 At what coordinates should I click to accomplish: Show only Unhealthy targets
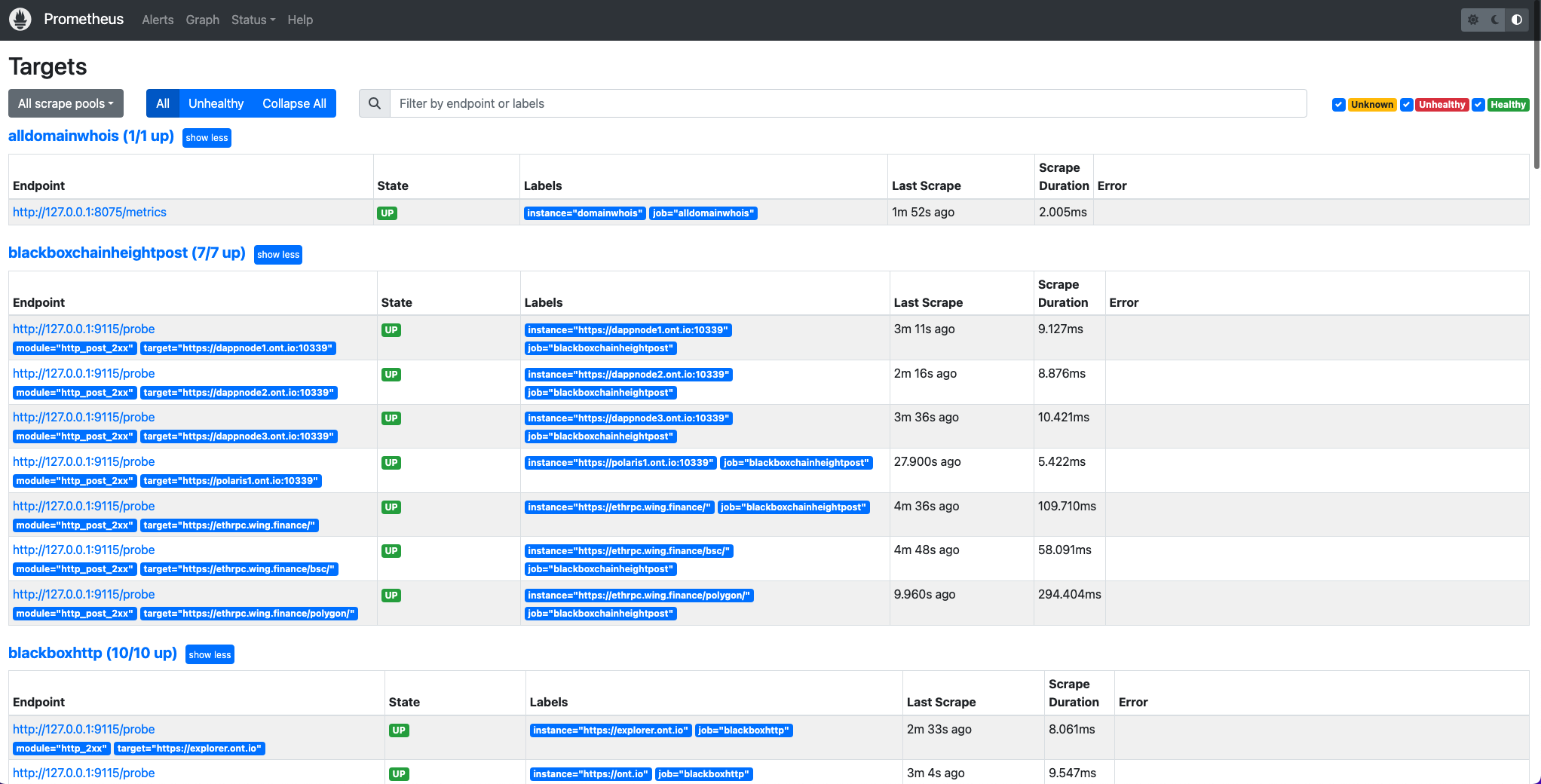pos(216,103)
